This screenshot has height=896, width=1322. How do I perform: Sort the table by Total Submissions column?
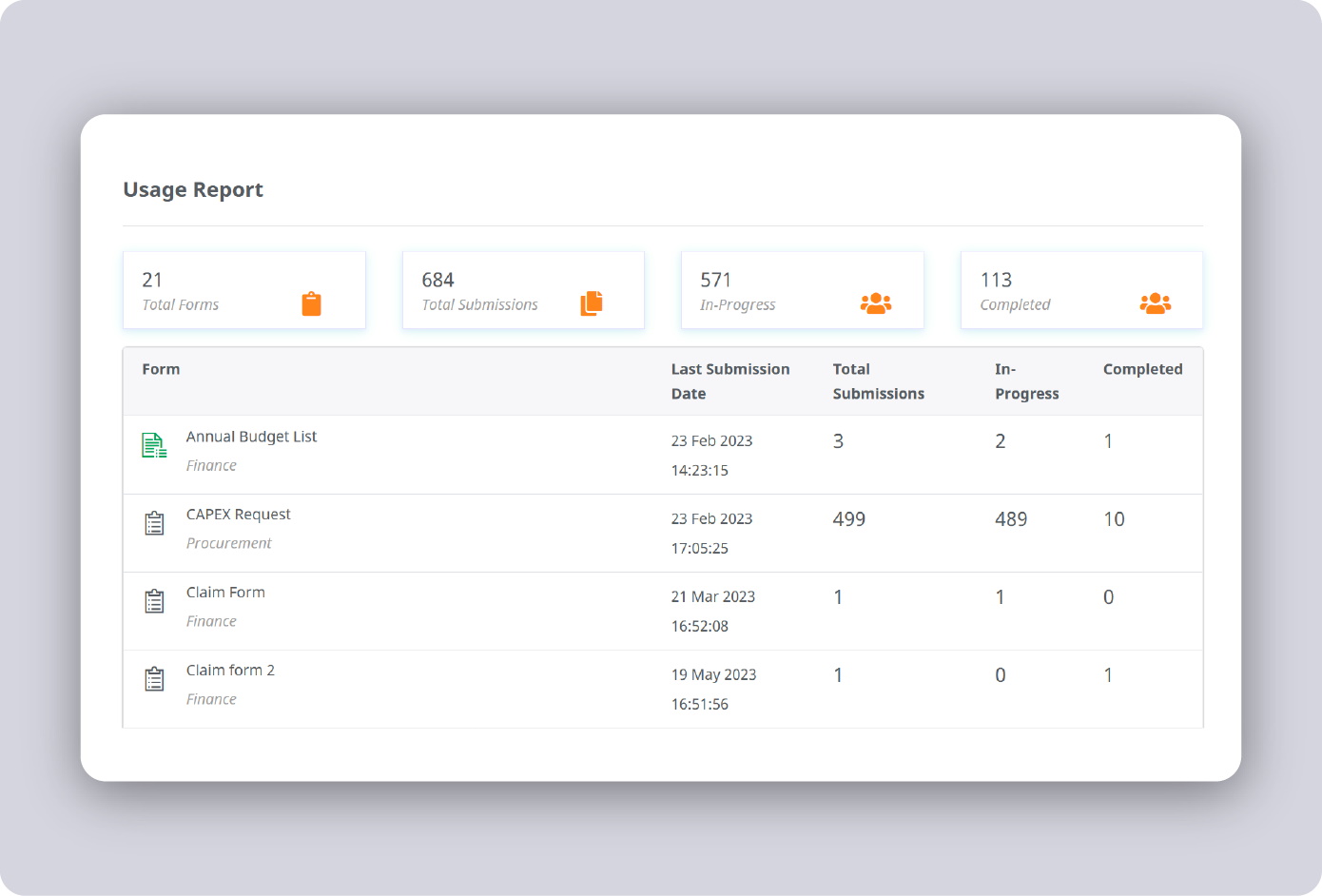tap(878, 380)
